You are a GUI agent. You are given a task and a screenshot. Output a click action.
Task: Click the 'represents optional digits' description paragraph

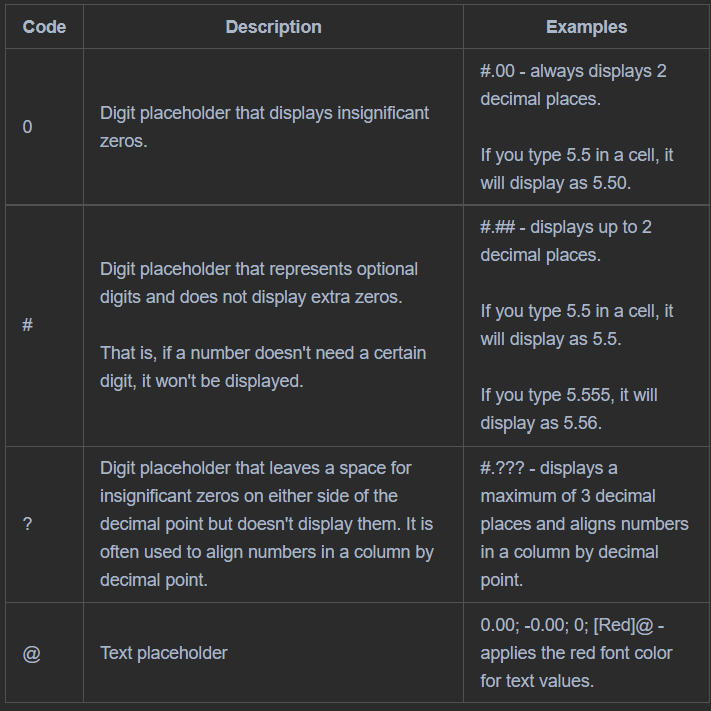click(x=259, y=283)
